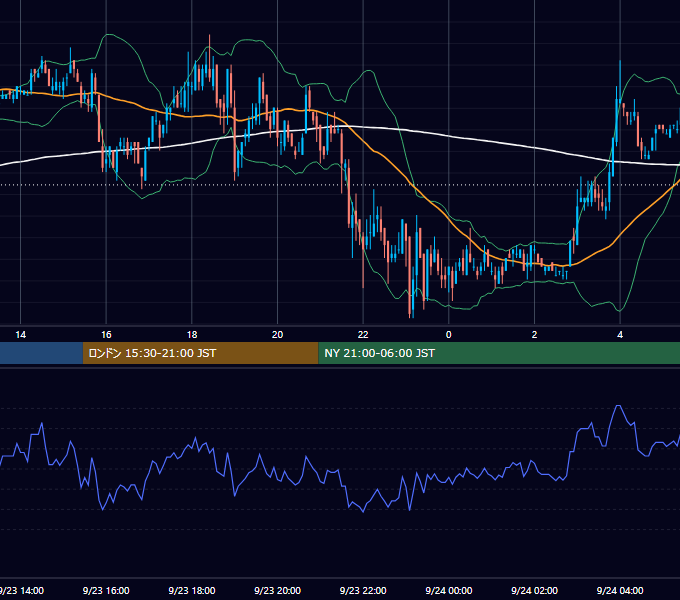
Task: Click the 18 hour axis label
Action: coord(192,335)
